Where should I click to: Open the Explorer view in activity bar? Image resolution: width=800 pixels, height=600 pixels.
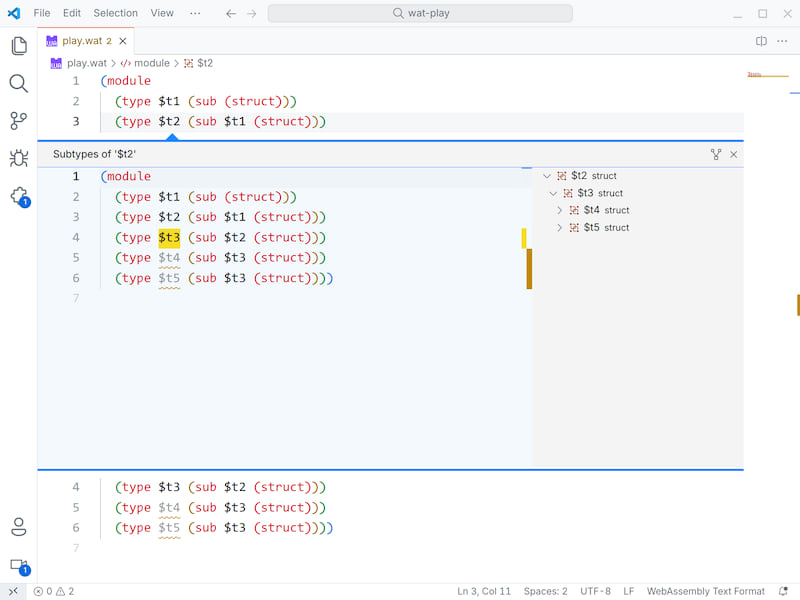18,46
